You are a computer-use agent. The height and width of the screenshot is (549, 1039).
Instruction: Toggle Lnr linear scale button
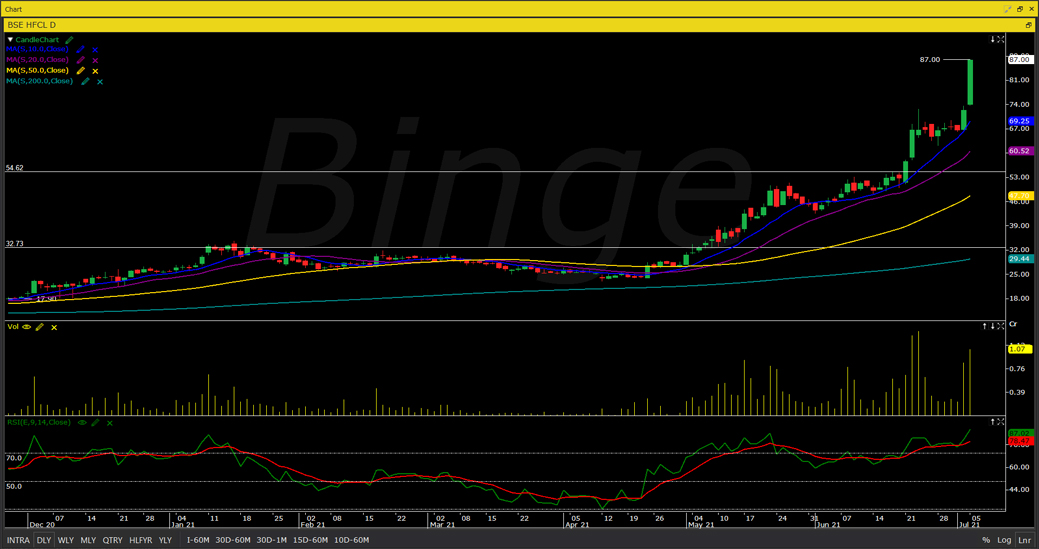point(1024,540)
